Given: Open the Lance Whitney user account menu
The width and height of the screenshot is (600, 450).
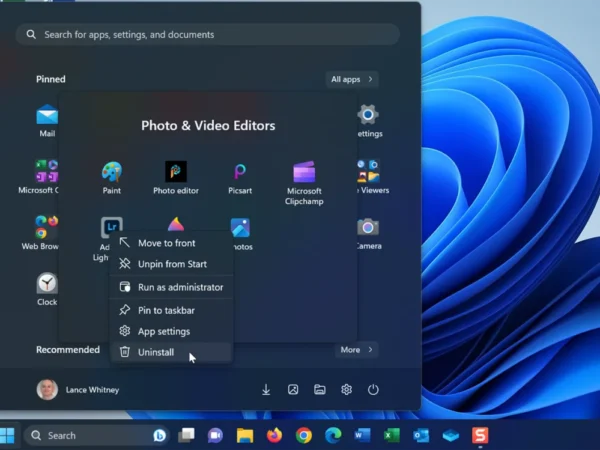Looking at the screenshot, I should [78, 390].
